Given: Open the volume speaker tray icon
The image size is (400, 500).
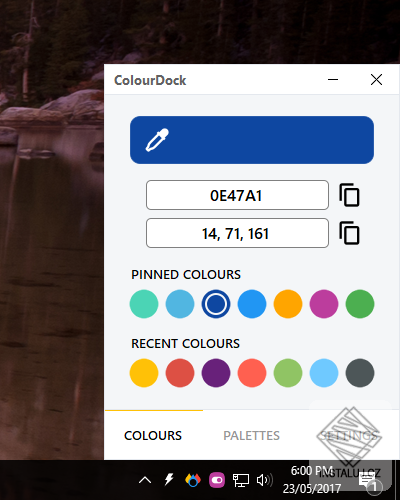Looking at the screenshot, I should [x=265, y=480].
